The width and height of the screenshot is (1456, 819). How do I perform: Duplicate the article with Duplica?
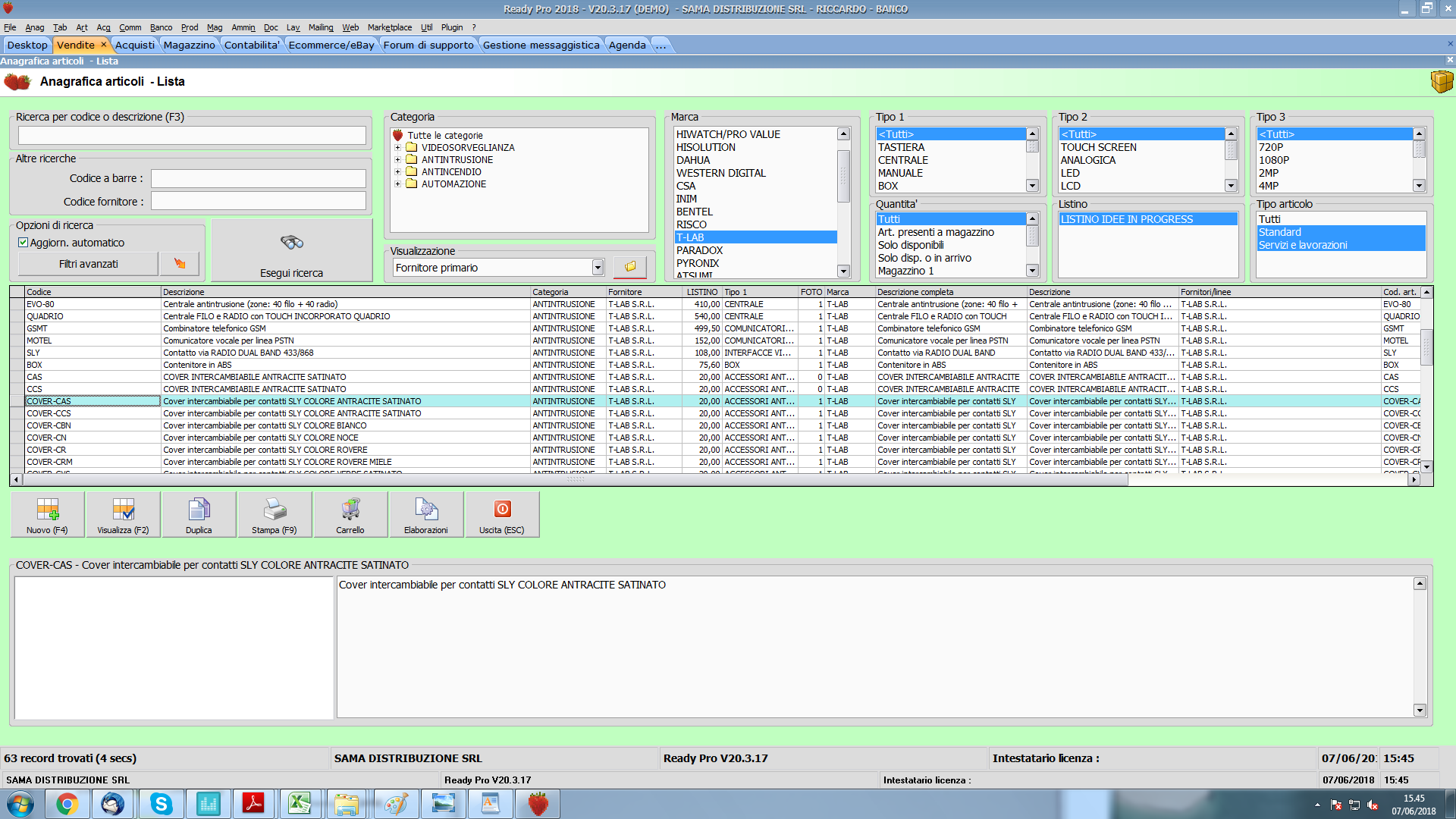tap(199, 515)
